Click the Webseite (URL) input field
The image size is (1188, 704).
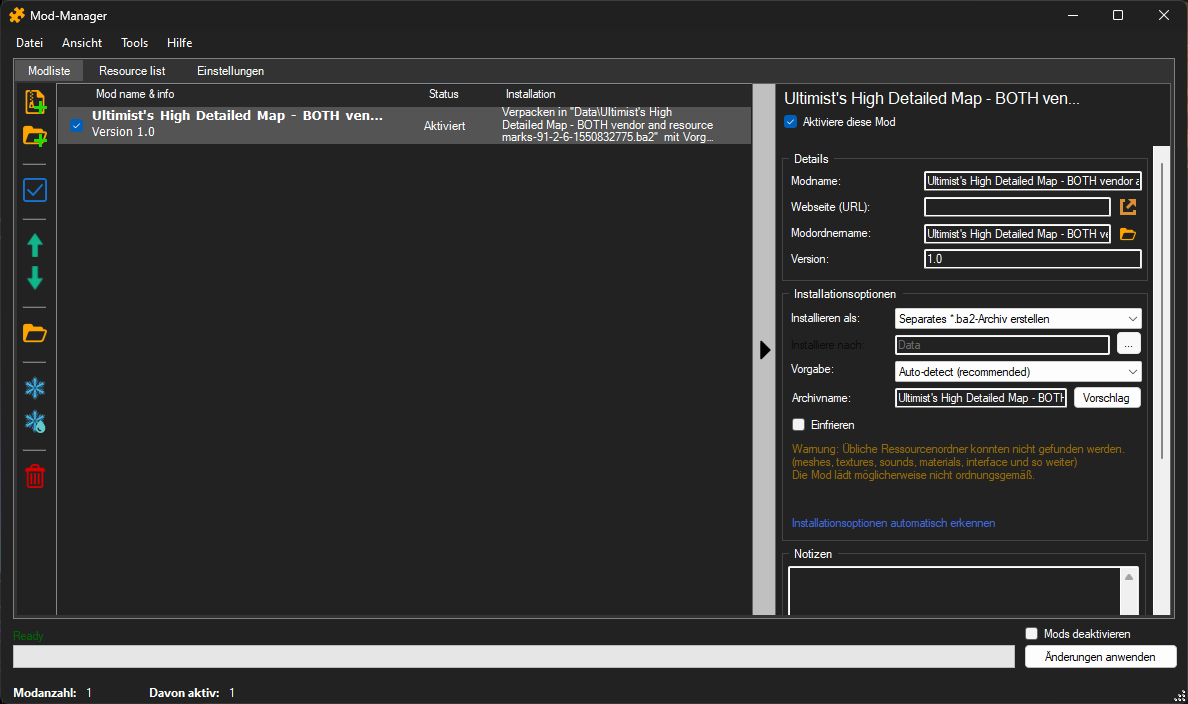click(x=1018, y=207)
